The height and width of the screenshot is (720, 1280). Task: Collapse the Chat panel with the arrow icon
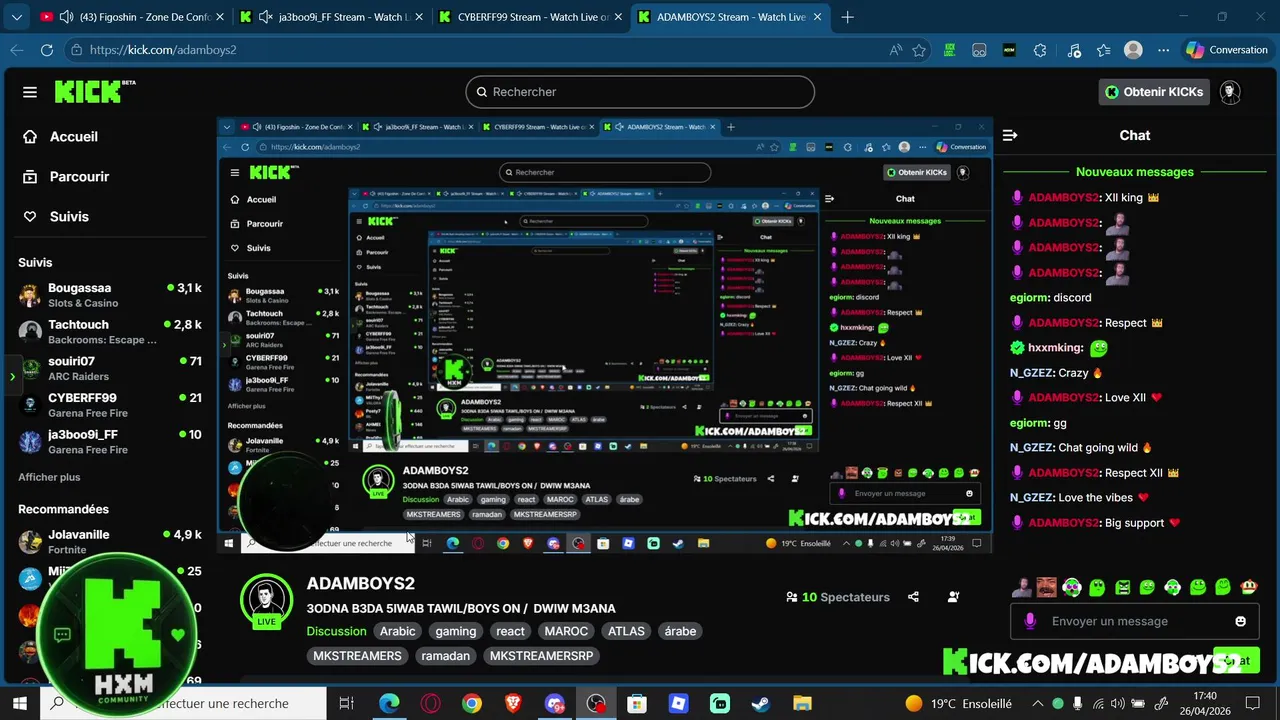(1010, 135)
